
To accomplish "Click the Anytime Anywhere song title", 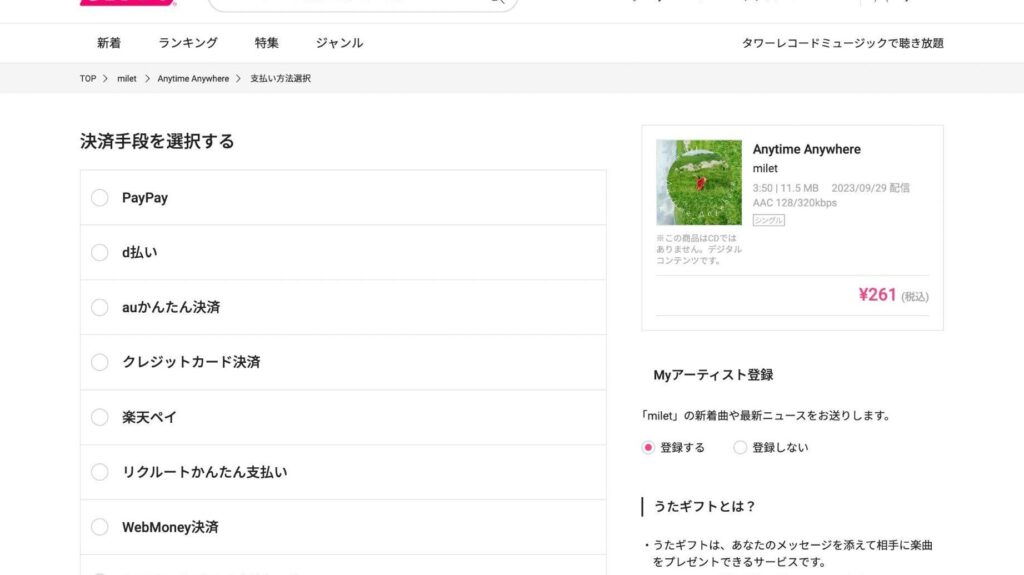I will click(807, 149).
